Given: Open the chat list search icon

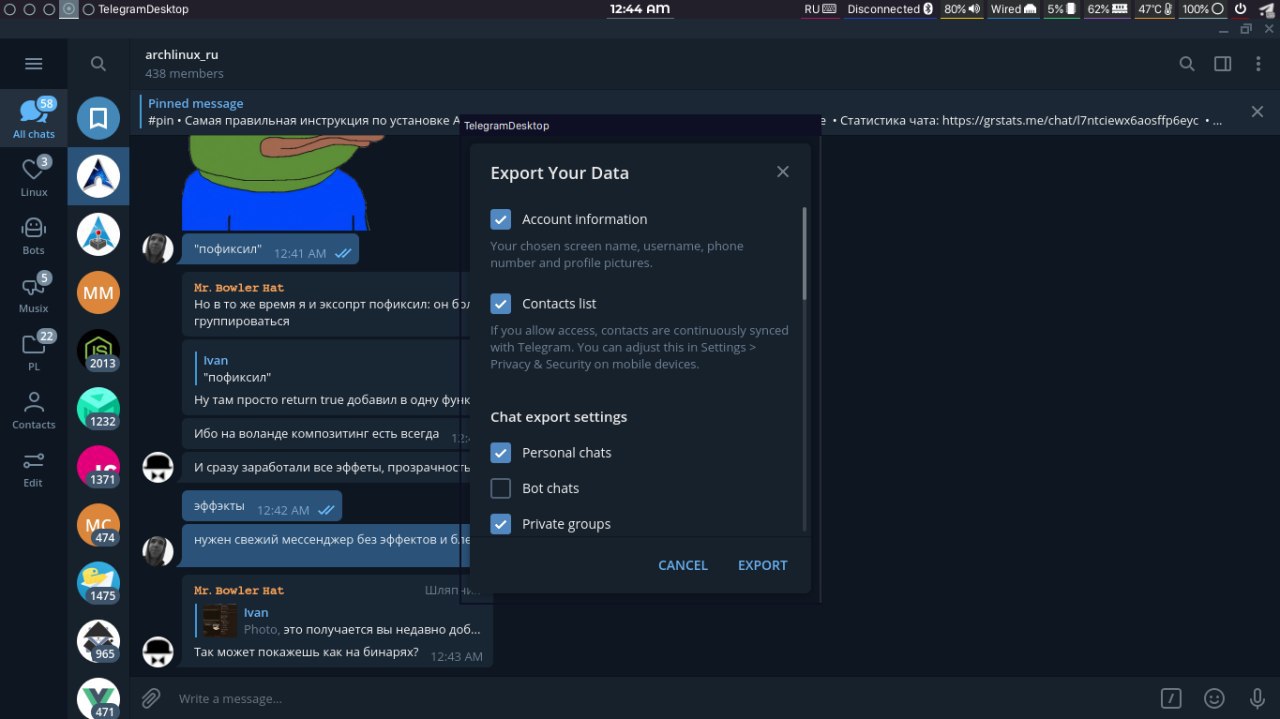Looking at the screenshot, I should click(98, 64).
